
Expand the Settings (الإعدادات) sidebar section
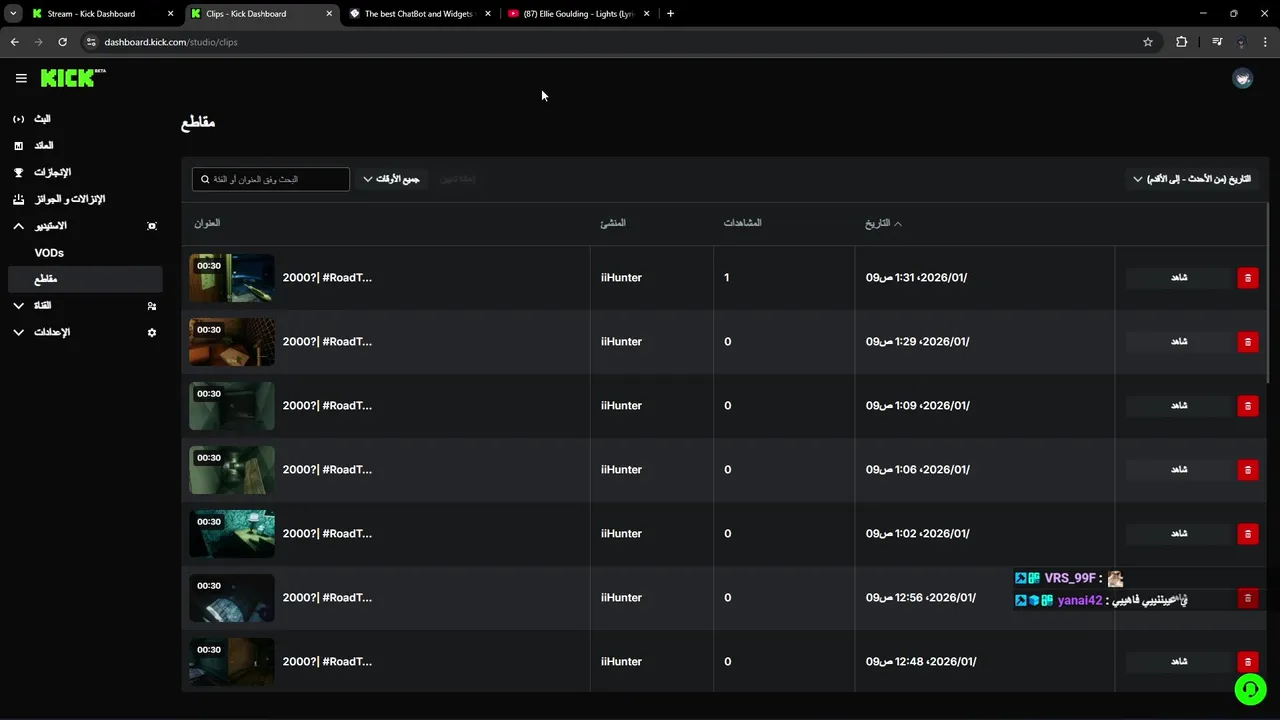click(x=18, y=332)
